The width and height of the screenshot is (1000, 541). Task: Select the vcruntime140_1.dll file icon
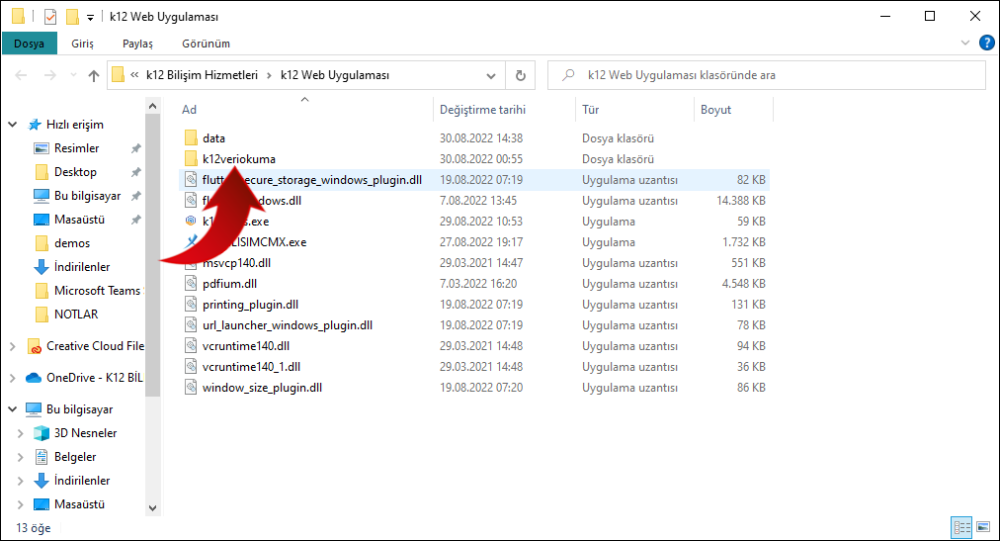pyautogui.click(x=191, y=367)
